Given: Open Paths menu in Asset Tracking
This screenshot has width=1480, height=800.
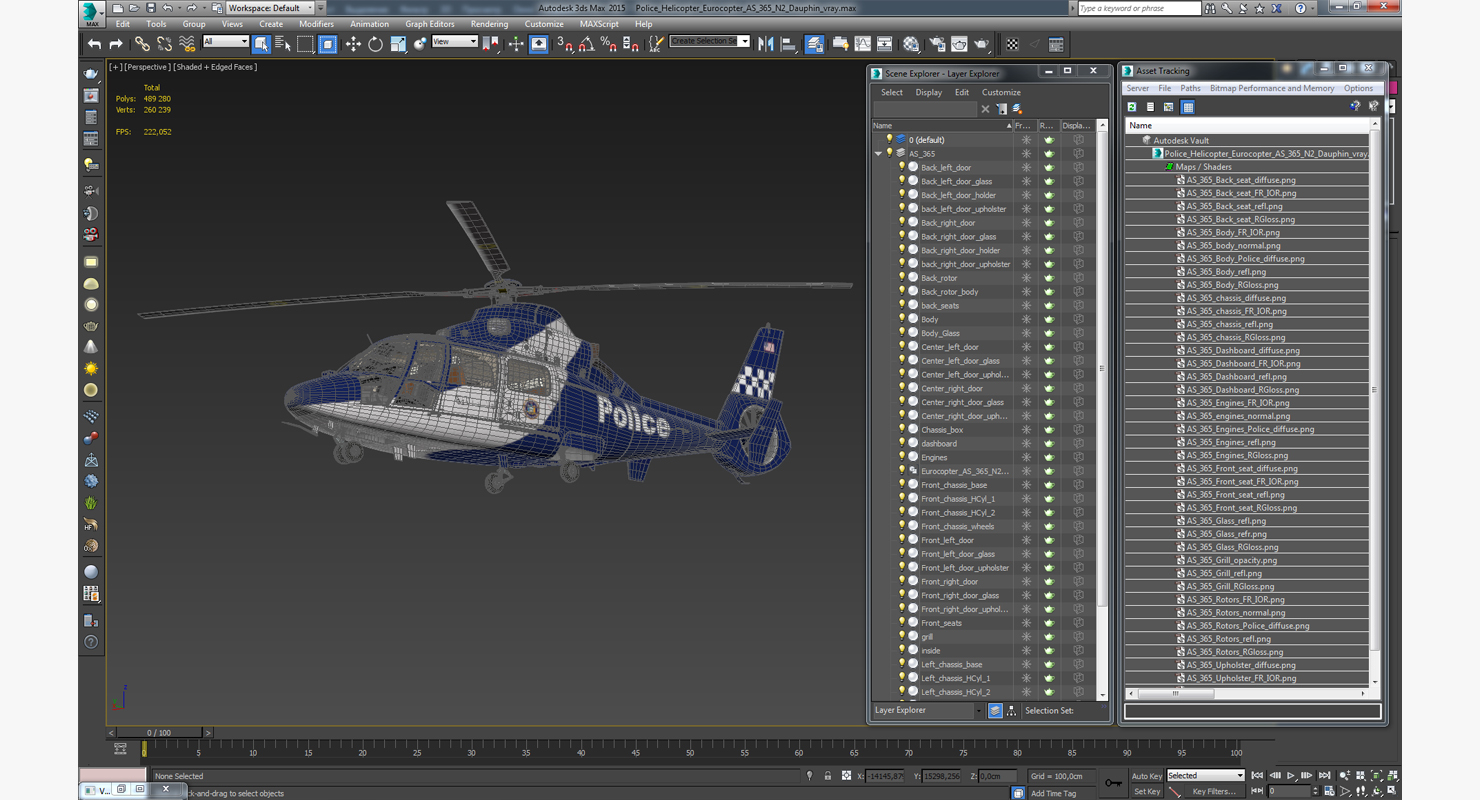Looking at the screenshot, I should pyautogui.click(x=1190, y=88).
